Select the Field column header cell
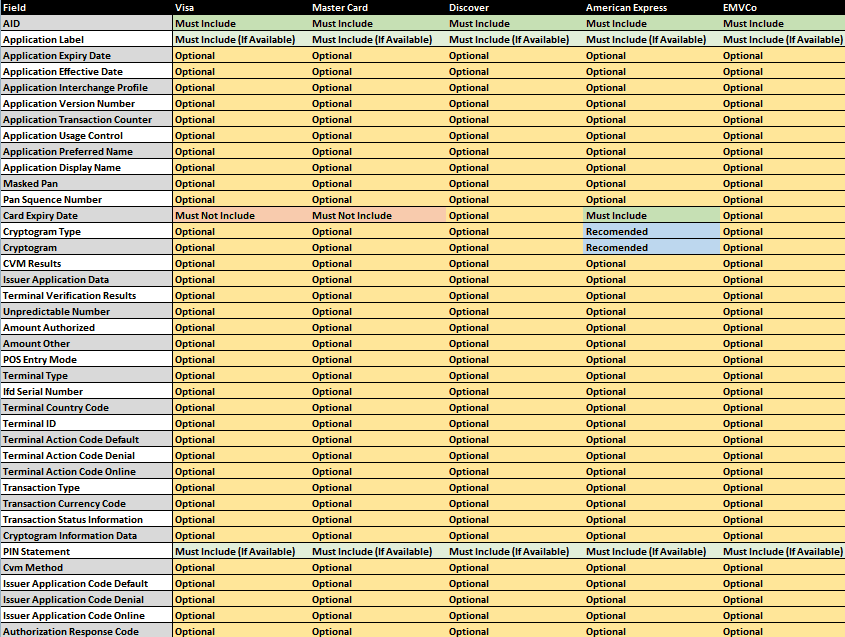Screen dimensions: 845x637 click(x=86, y=8)
